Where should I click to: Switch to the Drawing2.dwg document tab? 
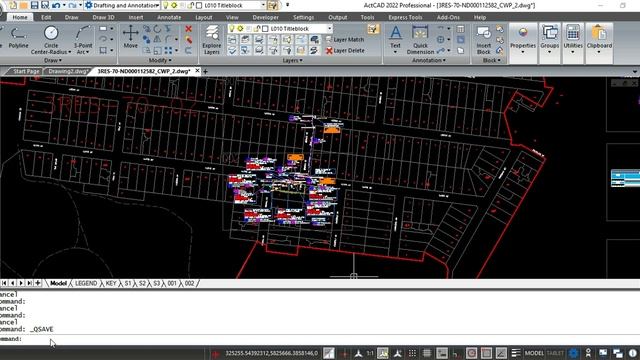(x=67, y=71)
